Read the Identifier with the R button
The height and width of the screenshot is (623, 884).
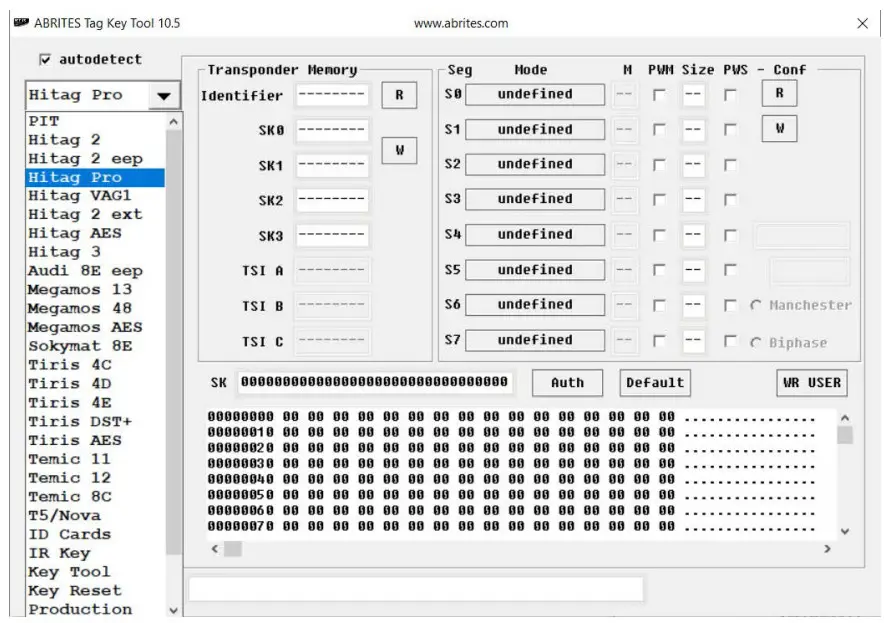click(398, 95)
